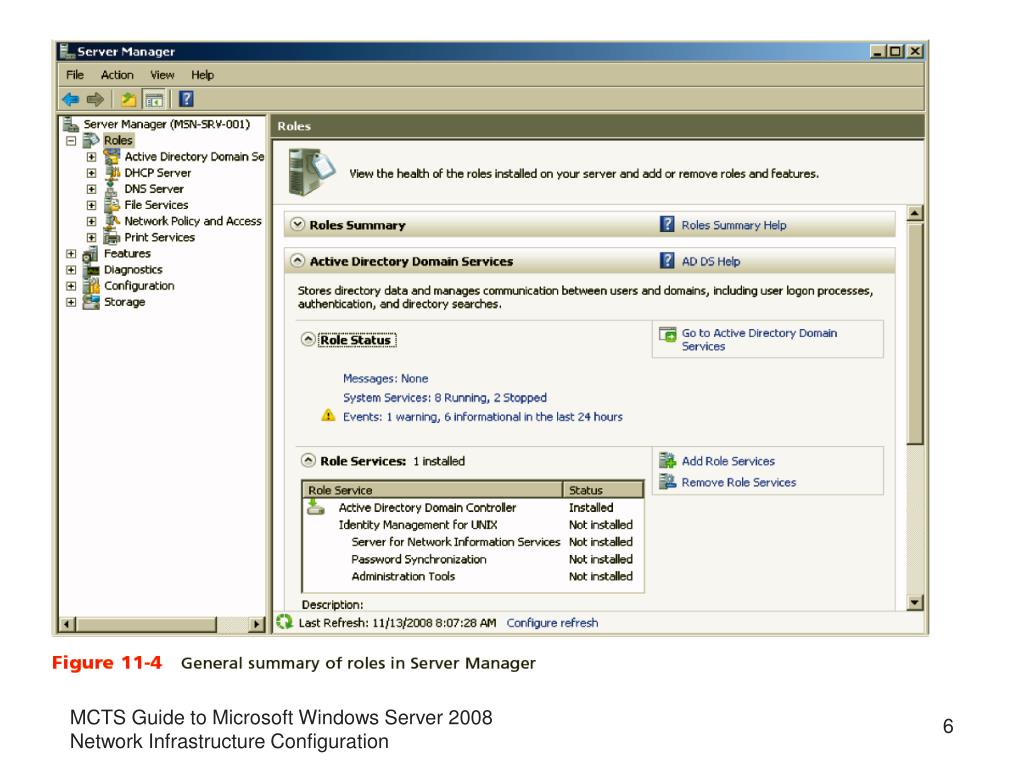This screenshot has height=768, width=1024.
Task: Click the Diagnostics node icon
Action: click(x=91, y=270)
